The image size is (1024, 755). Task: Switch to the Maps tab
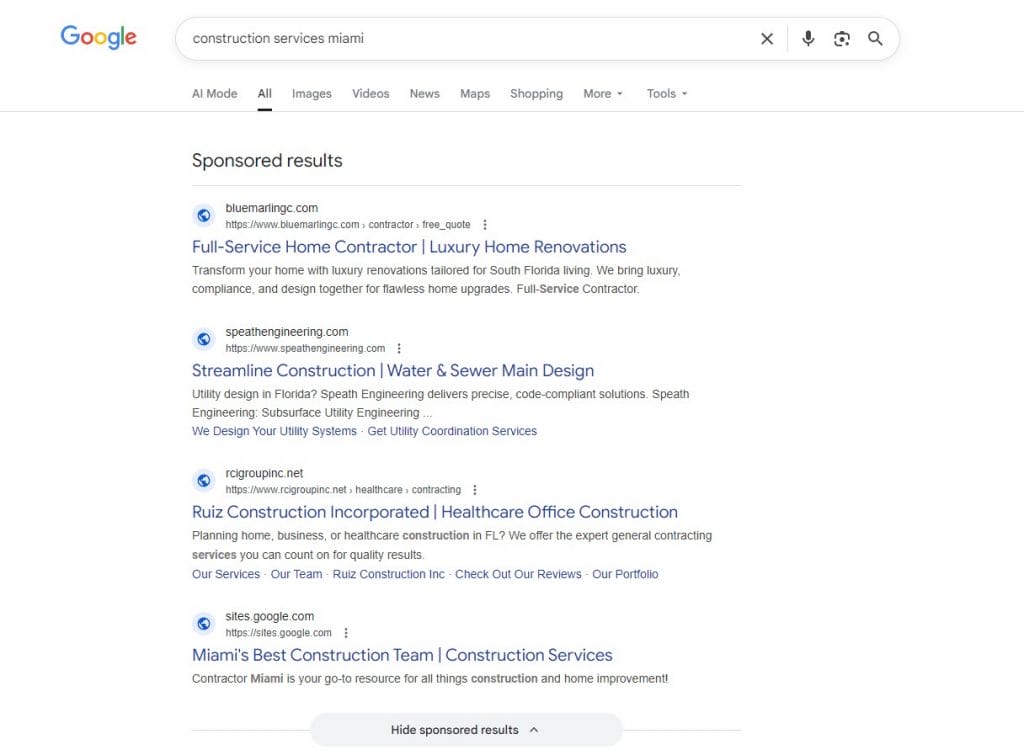click(474, 93)
